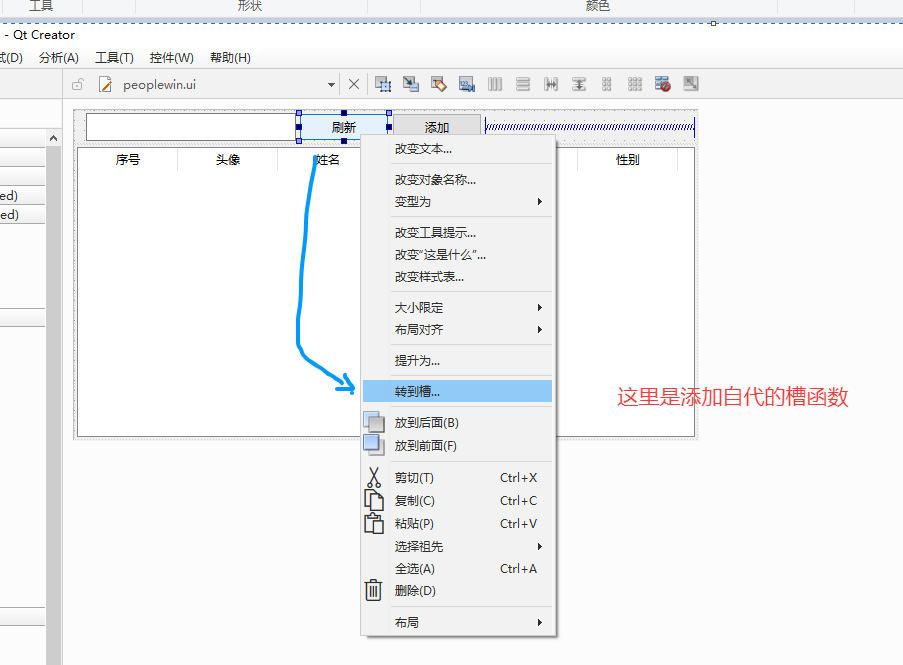
Task: Open the 帮助(H) menu
Action: coord(230,58)
